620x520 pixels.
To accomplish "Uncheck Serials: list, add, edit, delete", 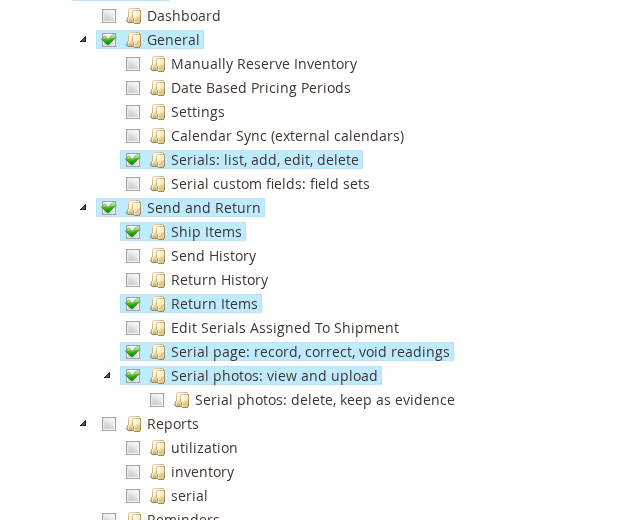I will pos(133,160).
